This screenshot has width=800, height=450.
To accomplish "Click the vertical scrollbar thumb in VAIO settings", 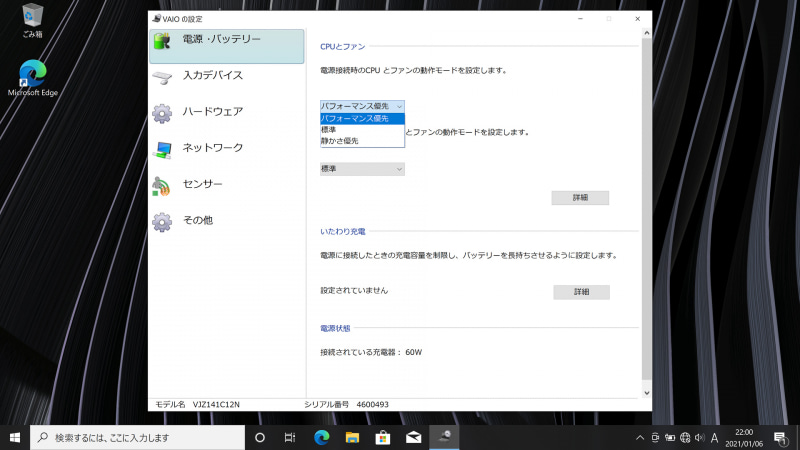I will pos(646,209).
